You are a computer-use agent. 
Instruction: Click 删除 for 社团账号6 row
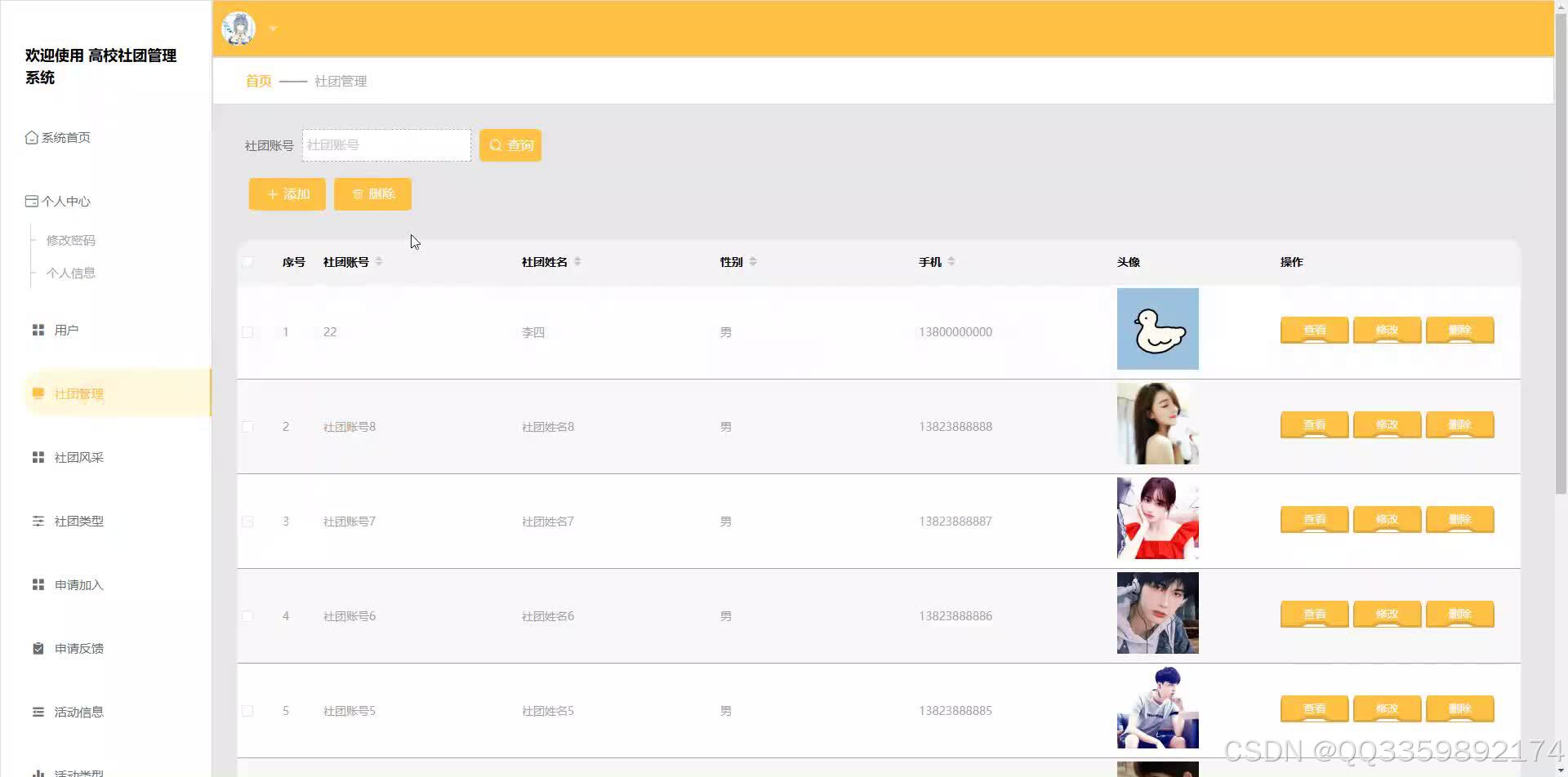[1460, 614]
